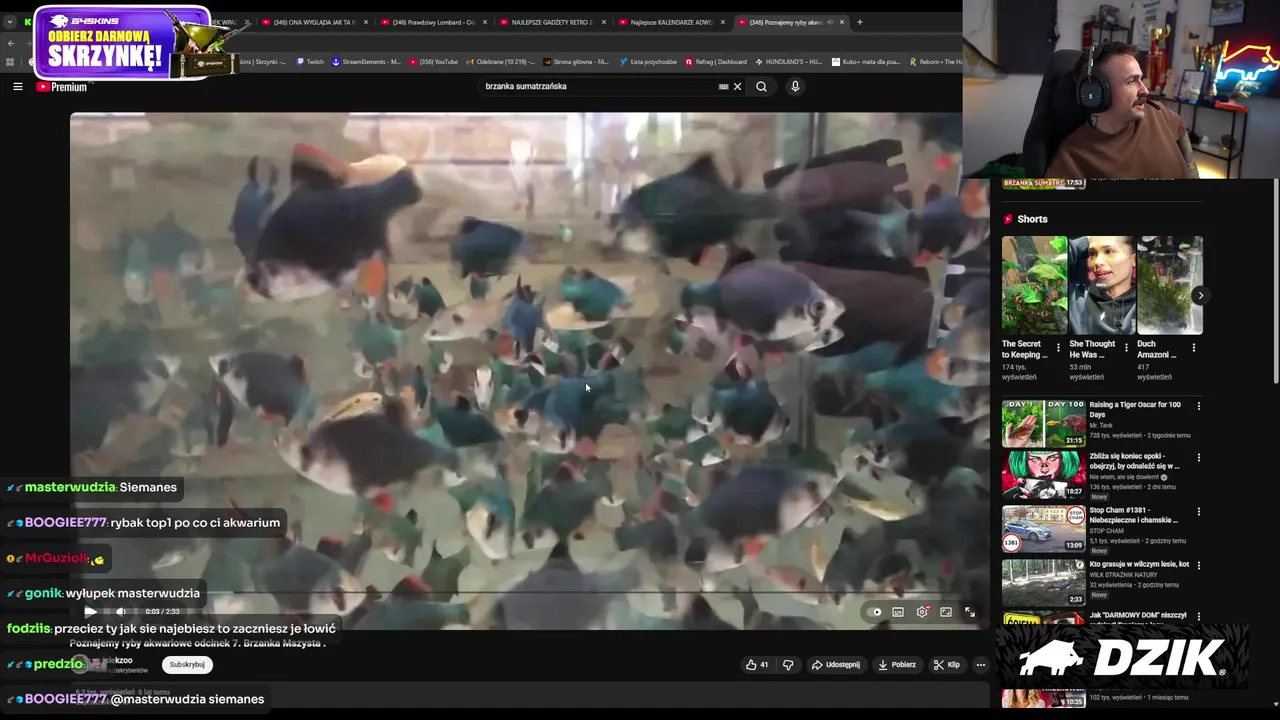
Task: Open the Short 'Duch Amazoni'
Action: [1170, 285]
